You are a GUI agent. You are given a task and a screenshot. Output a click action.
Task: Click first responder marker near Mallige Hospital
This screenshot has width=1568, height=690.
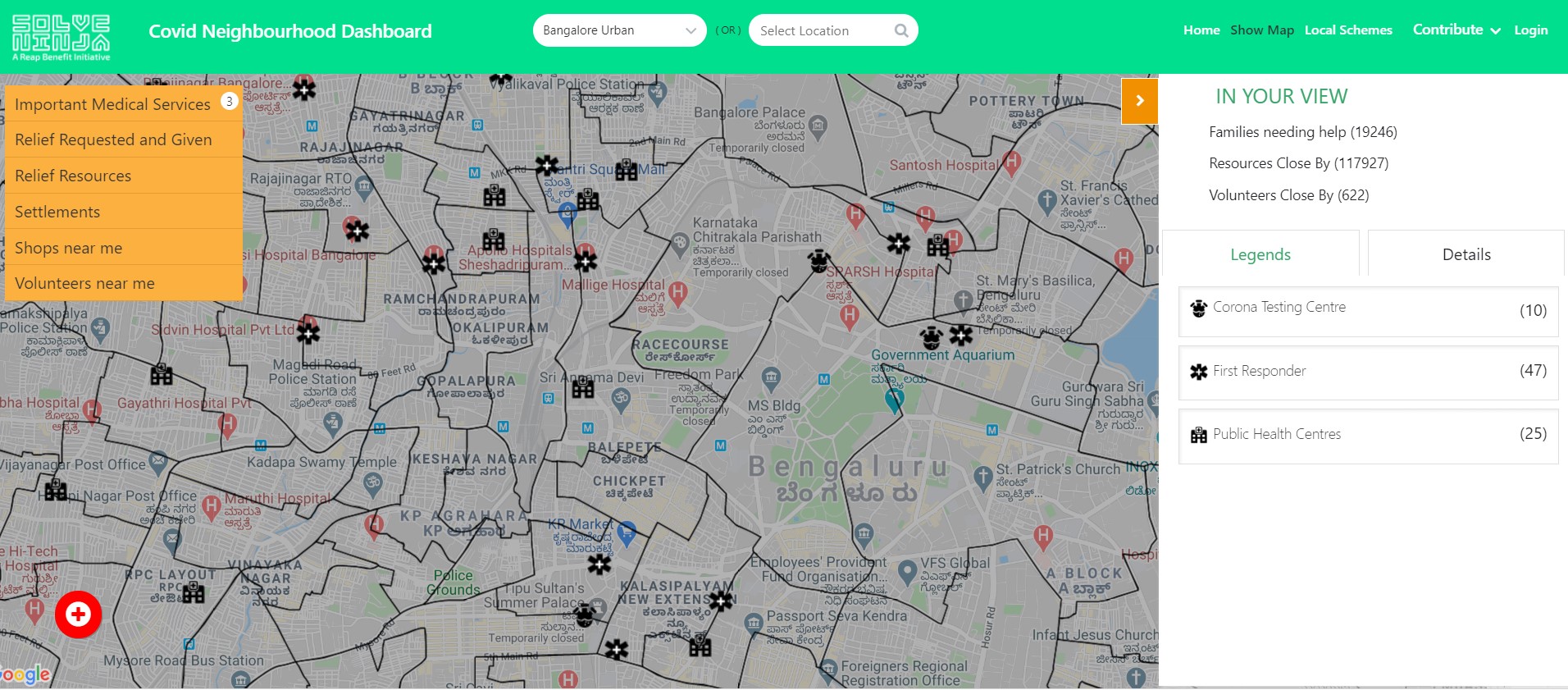(585, 262)
